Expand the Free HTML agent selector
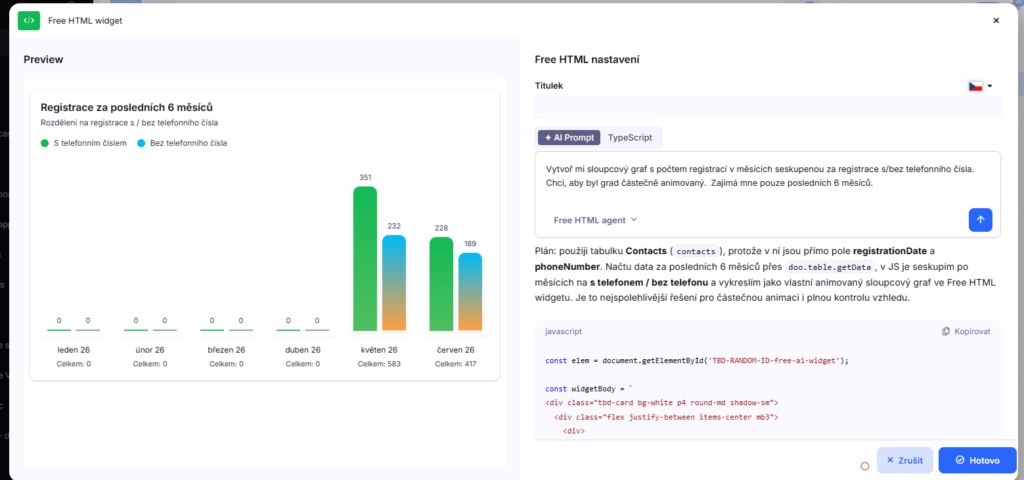The image size is (1024, 480). (595, 220)
